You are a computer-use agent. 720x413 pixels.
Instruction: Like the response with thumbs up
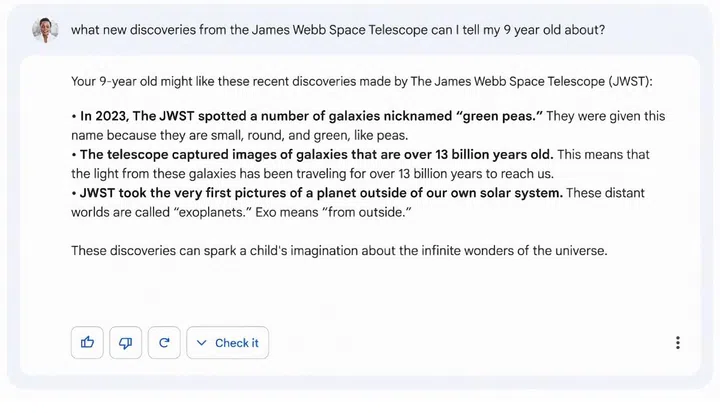point(88,342)
